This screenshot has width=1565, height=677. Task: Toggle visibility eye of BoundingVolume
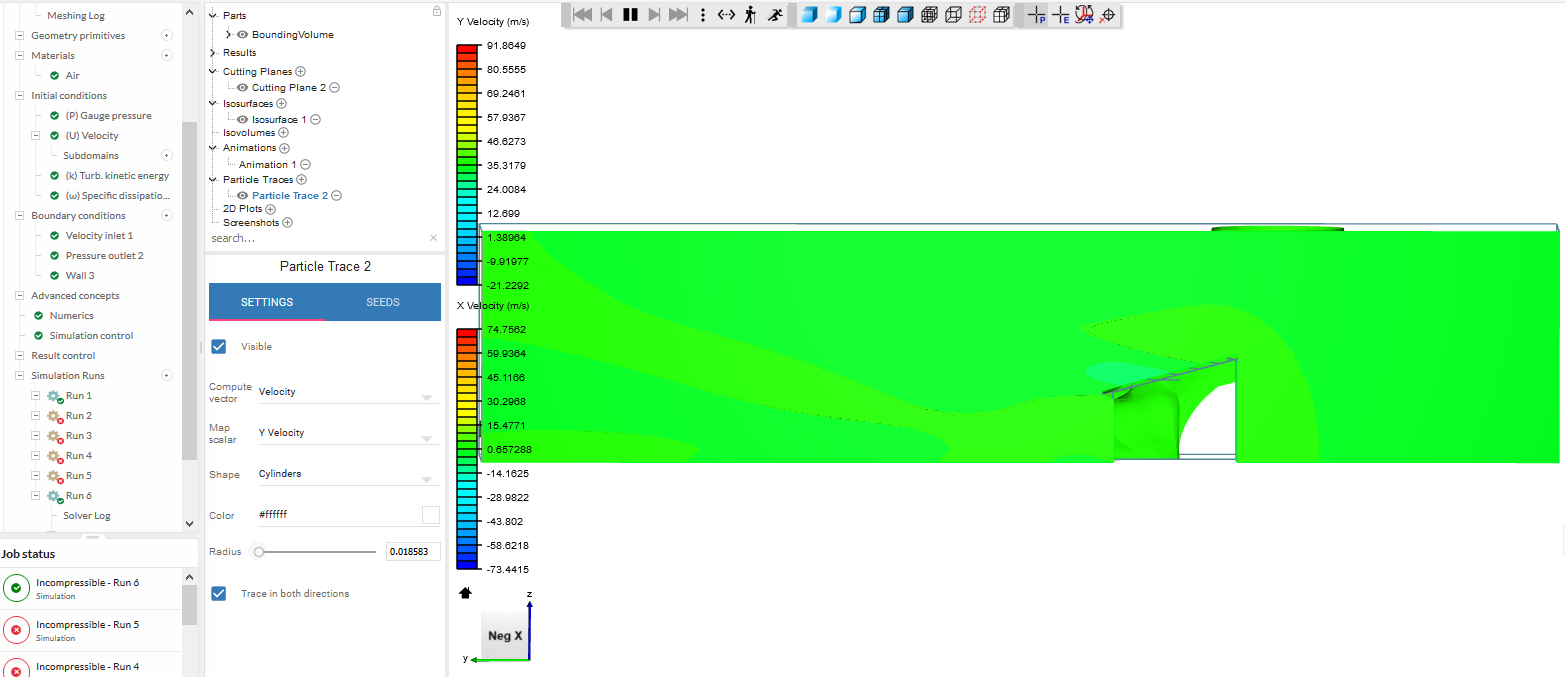tap(242, 35)
